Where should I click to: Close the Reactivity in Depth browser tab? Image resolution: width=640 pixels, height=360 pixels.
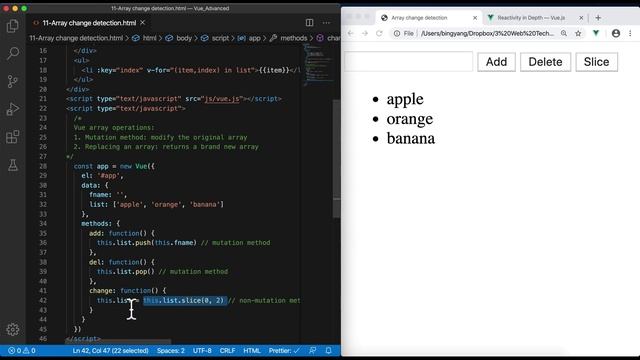(581, 18)
